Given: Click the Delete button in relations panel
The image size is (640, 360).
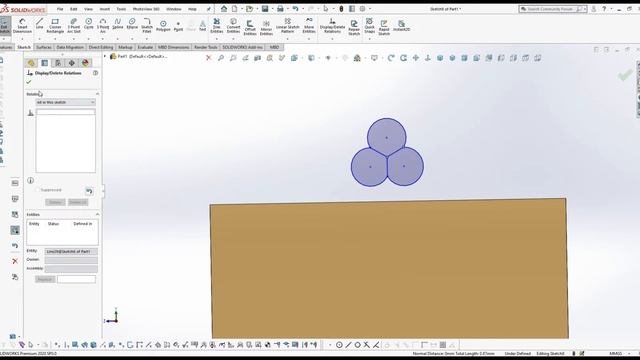Looking at the screenshot, I should tap(55, 202).
